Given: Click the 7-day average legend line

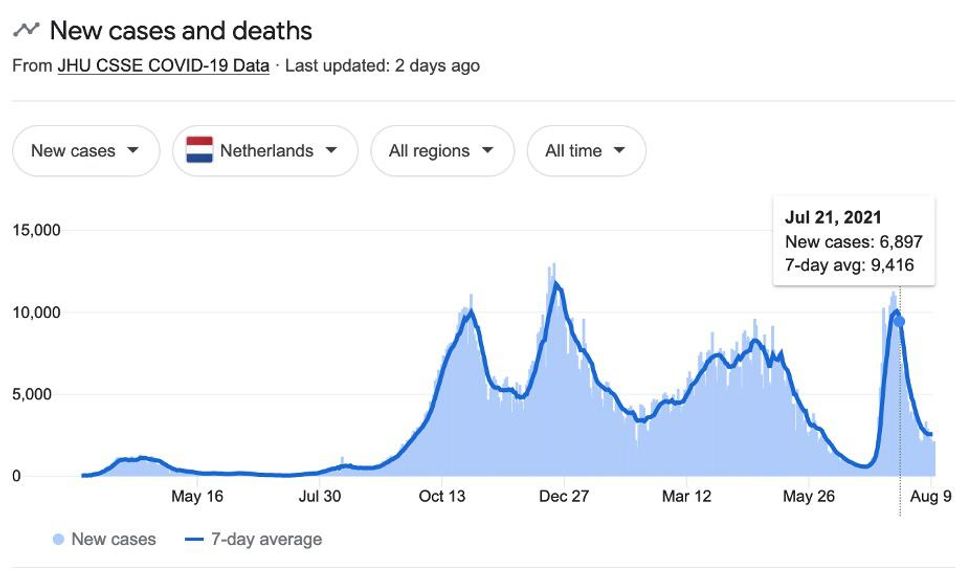Looking at the screenshot, I should pyautogui.click(x=194, y=540).
